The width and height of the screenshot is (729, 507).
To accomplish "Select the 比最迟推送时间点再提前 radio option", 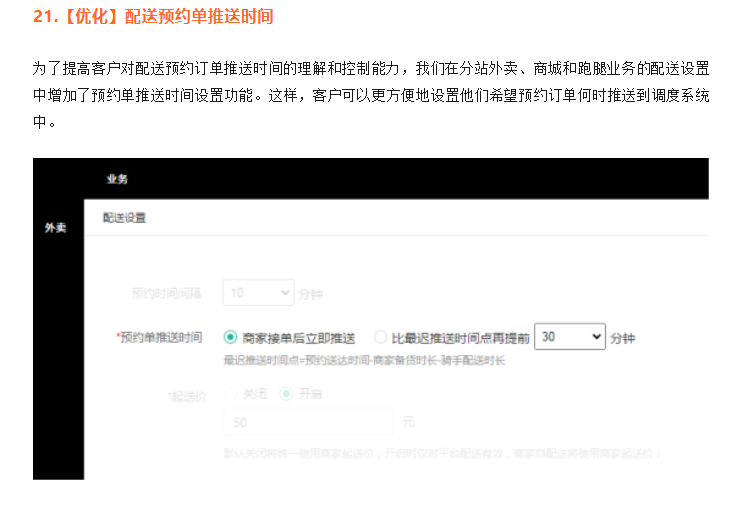I will point(380,338).
